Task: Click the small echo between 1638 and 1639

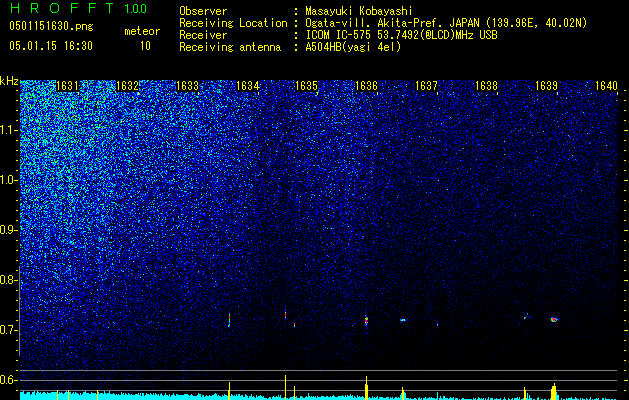Action: click(526, 317)
